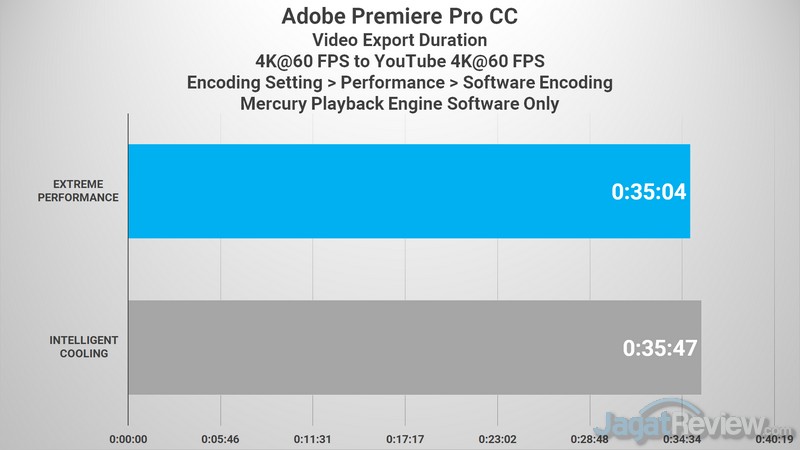Click the 0:35:04 data label
The width and height of the screenshot is (800, 450).
pos(648,192)
